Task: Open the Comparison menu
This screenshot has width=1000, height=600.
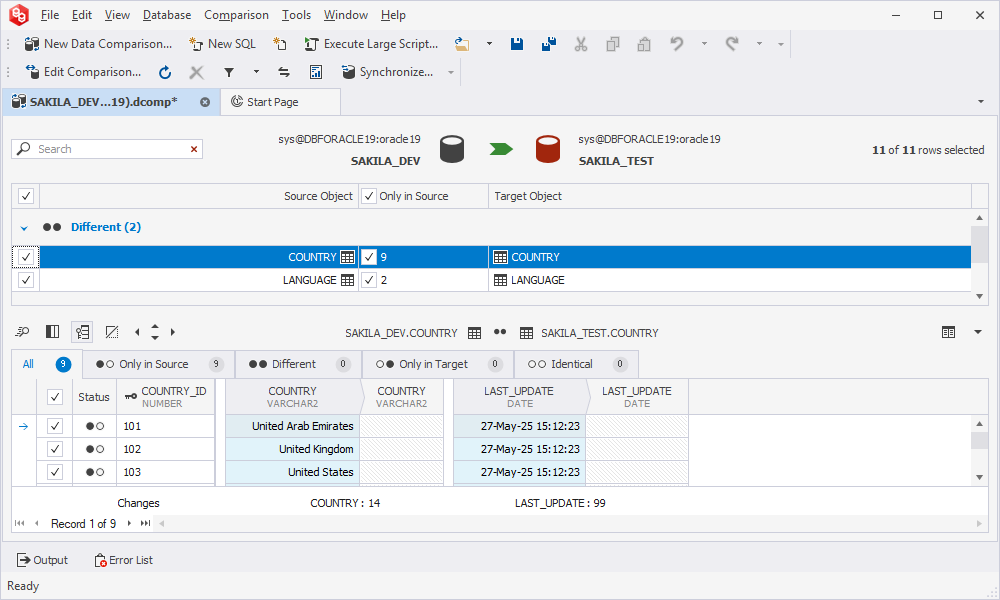Action: coord(236,15)
